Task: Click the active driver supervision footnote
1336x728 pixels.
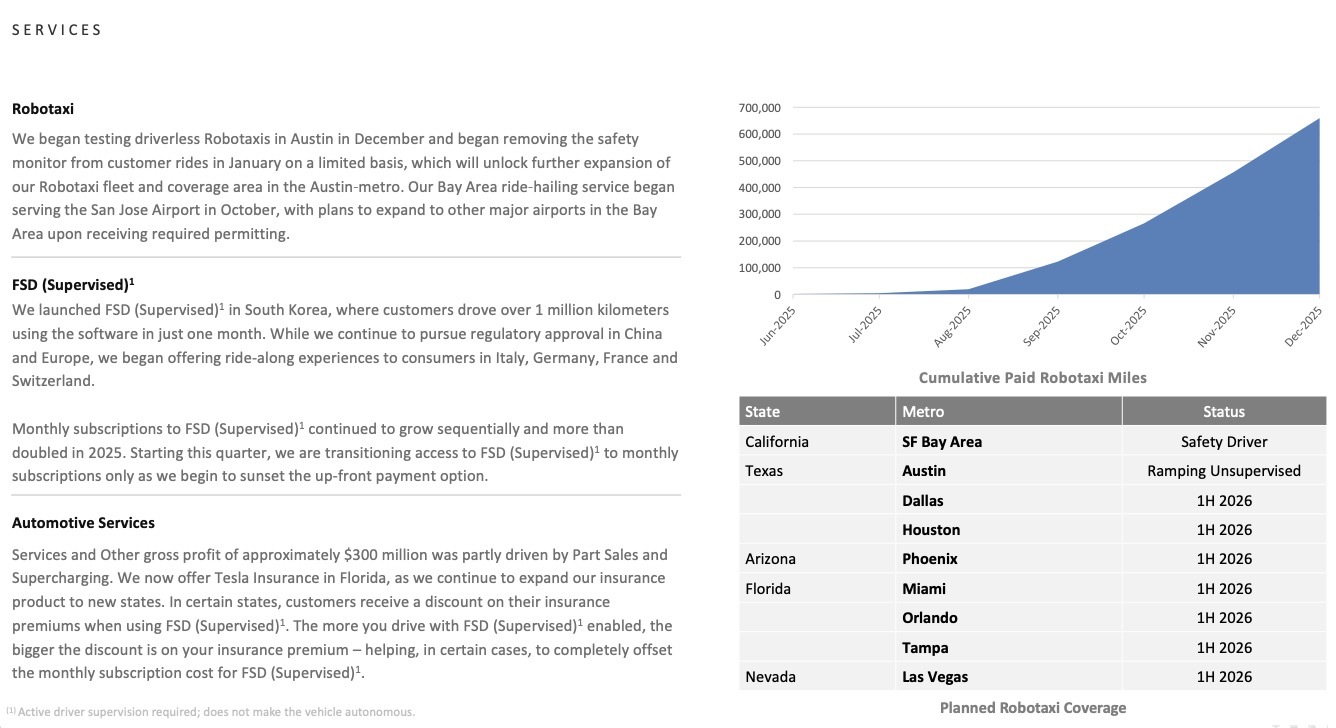Action: pos(210,712)
